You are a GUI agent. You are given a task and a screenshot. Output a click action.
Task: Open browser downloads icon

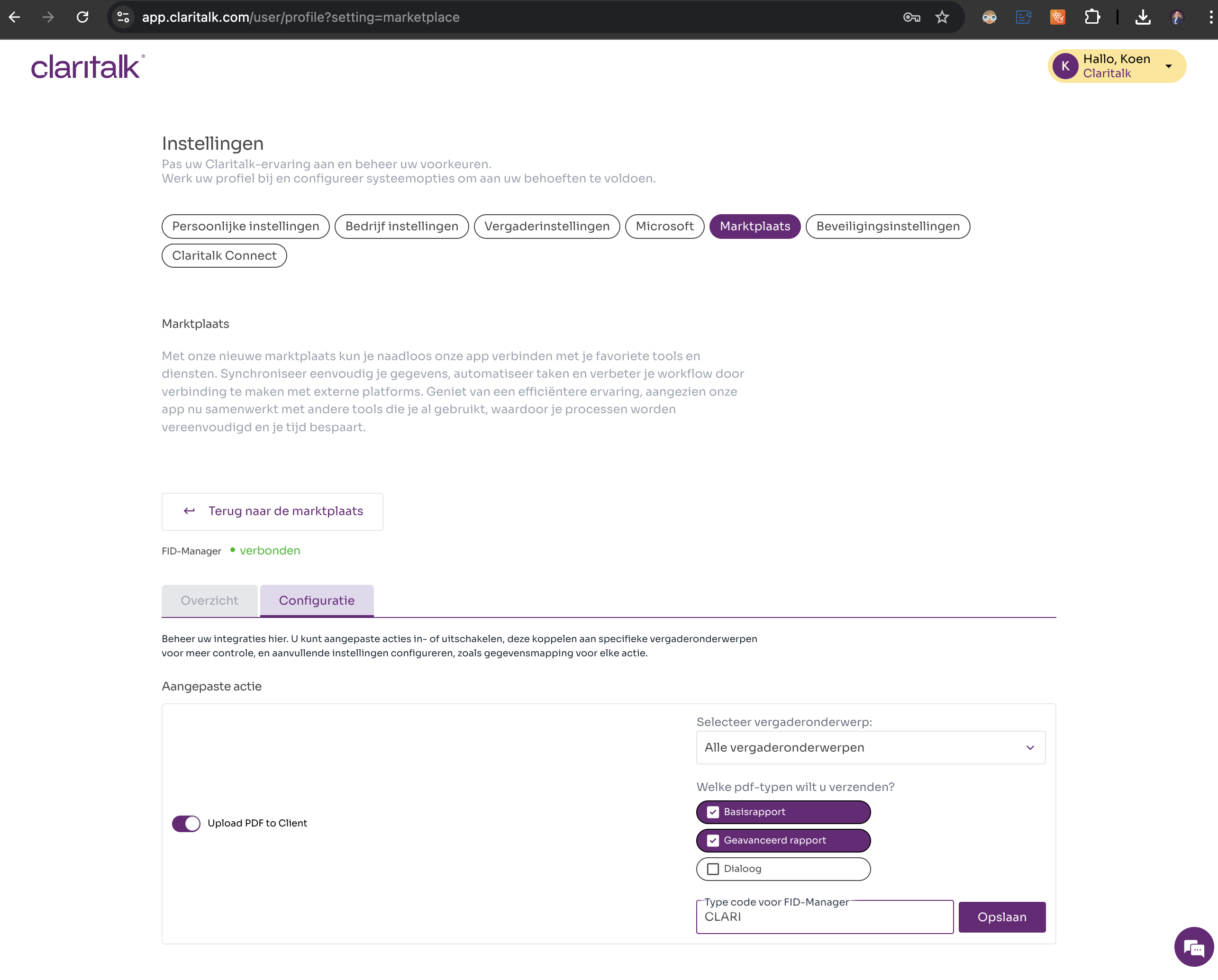click(1142, 17)
